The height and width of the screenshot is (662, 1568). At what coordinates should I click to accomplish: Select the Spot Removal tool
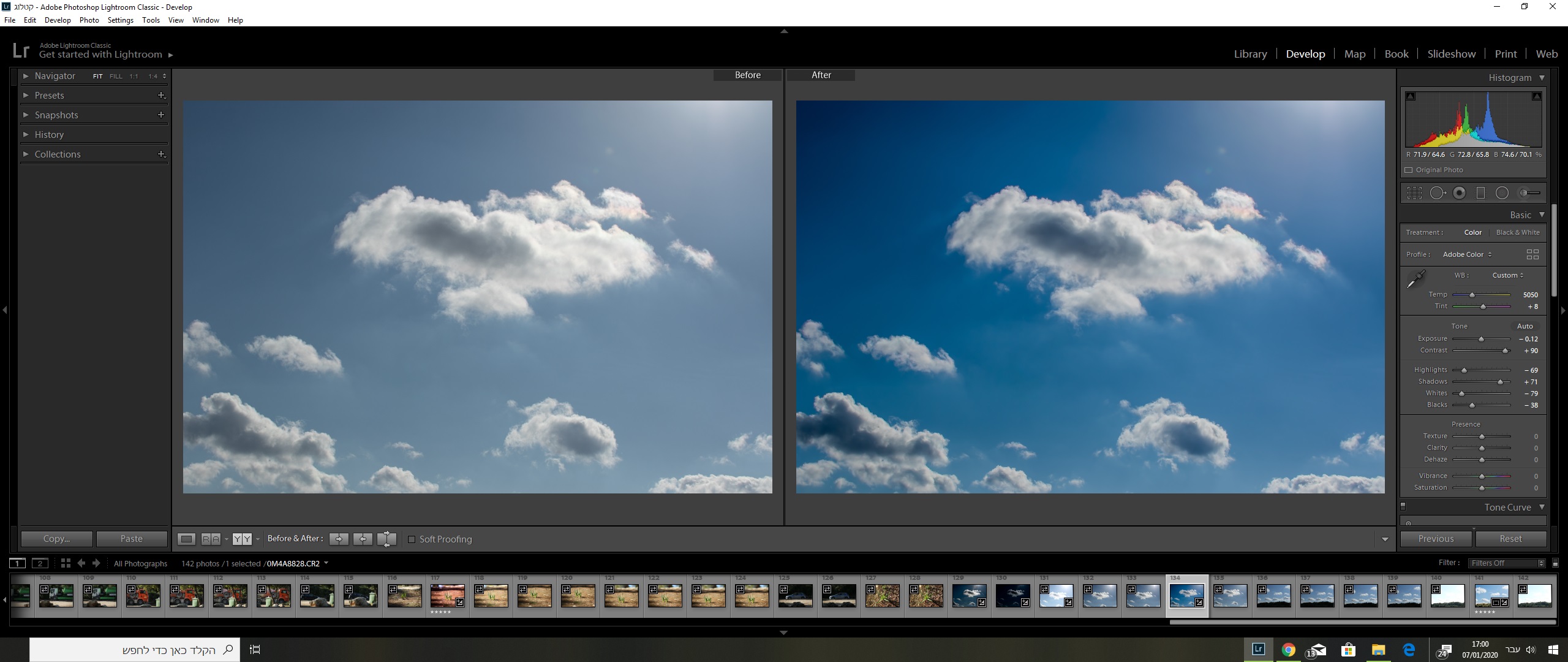pos(1437,193)
